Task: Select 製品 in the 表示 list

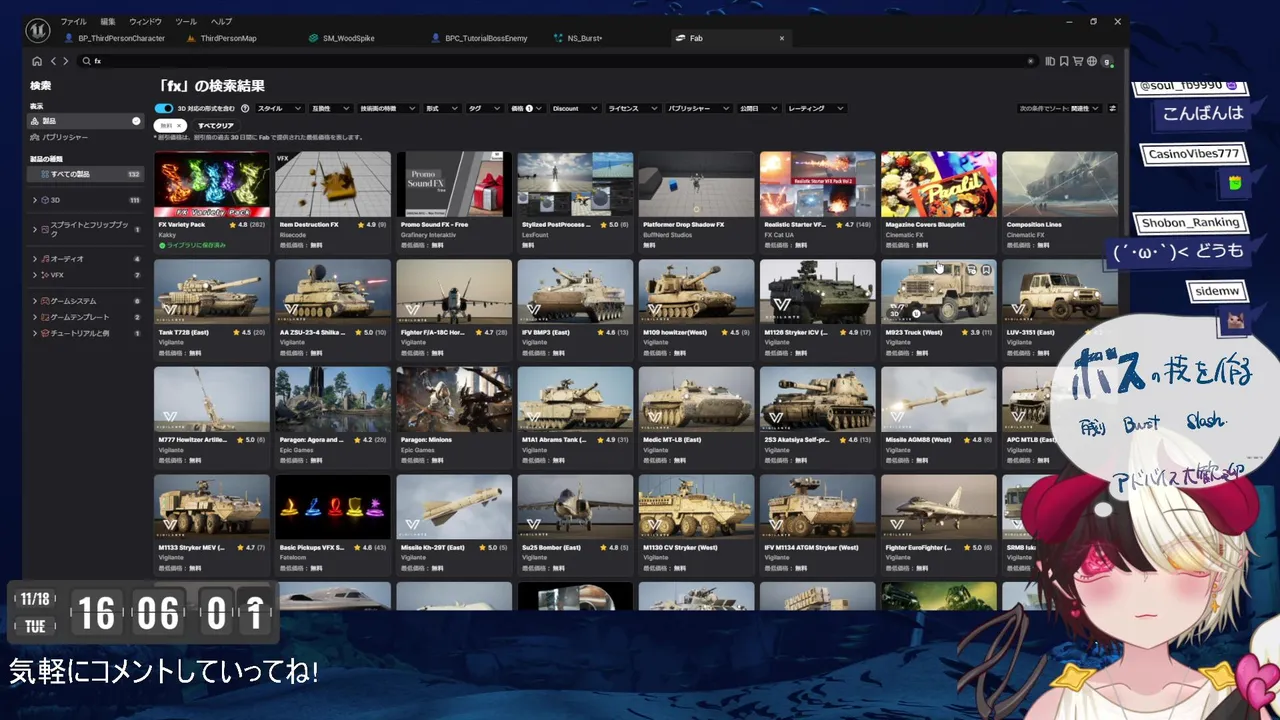Action: 86,121
